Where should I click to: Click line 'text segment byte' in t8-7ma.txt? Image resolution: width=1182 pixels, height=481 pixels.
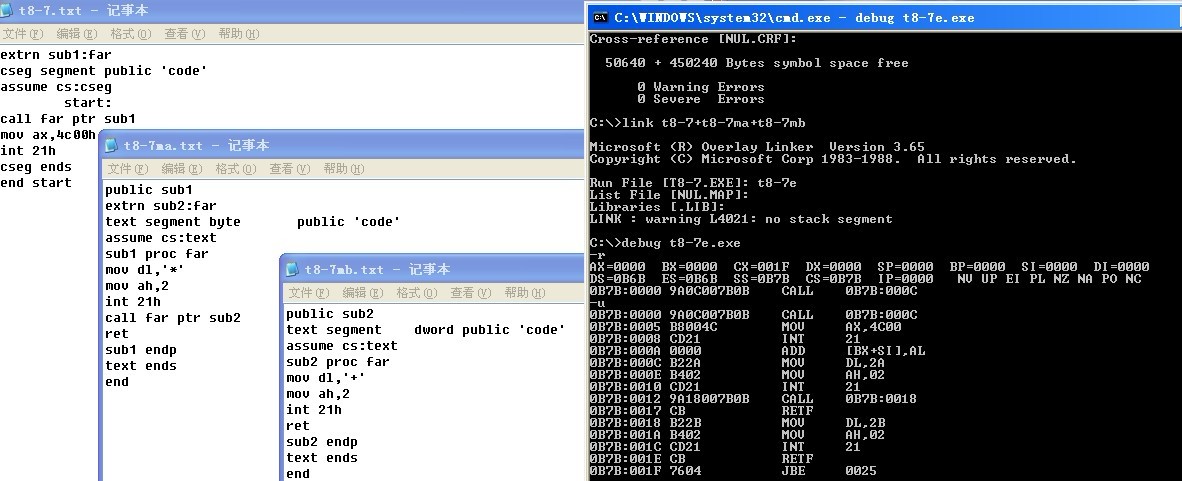(173, 222)
